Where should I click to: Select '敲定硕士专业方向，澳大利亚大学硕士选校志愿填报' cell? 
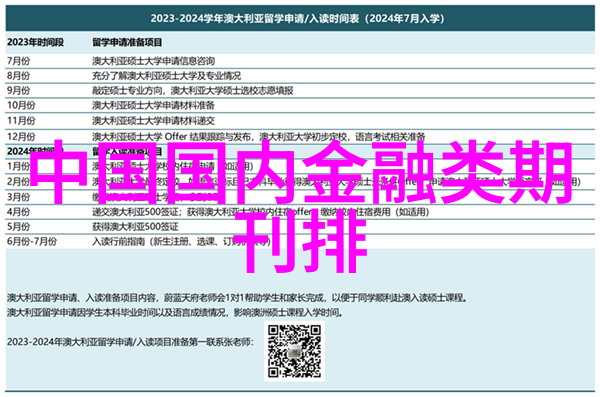[192, 90]
